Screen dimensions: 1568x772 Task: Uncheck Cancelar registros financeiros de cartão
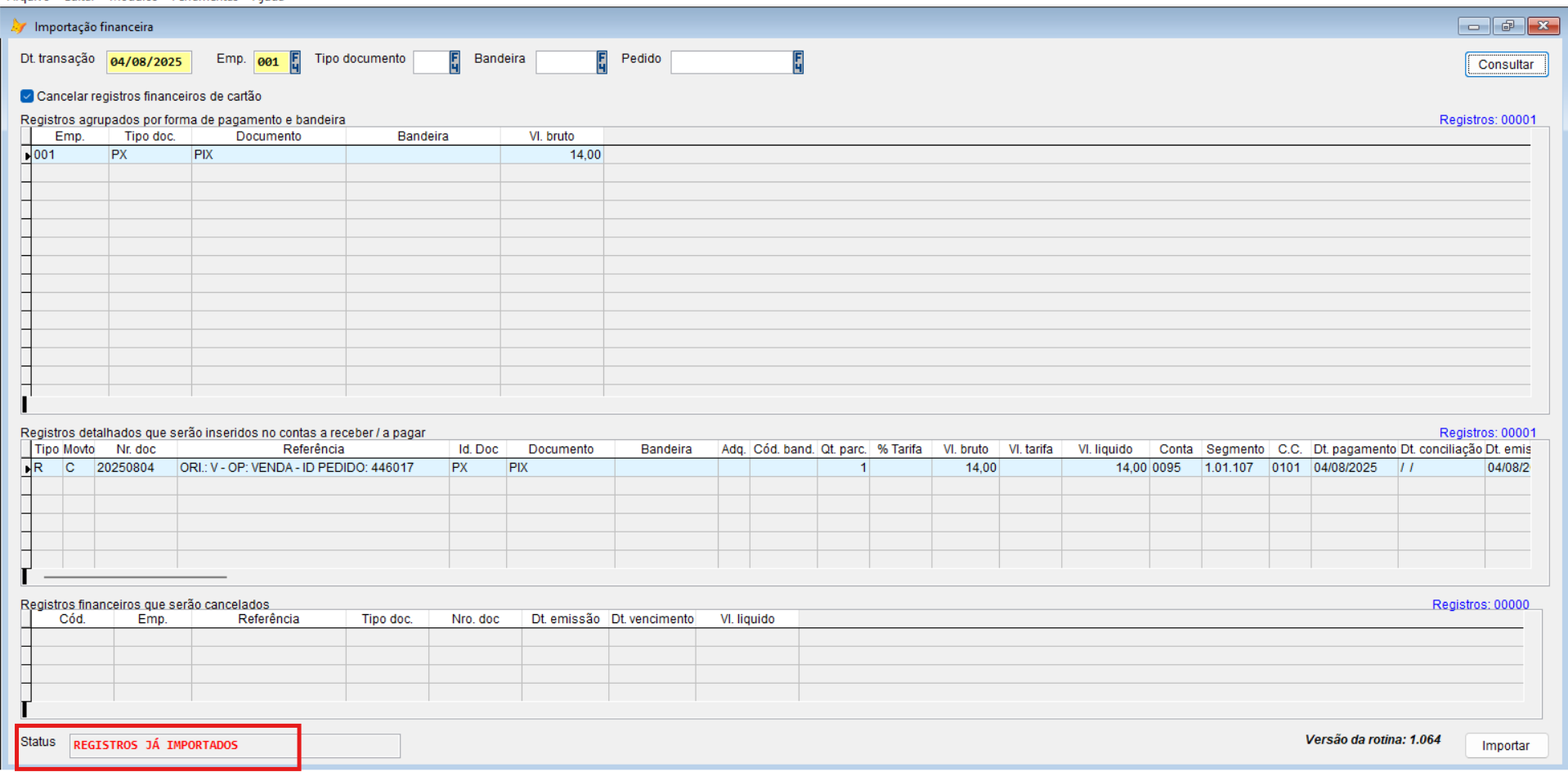click(28, 96)
